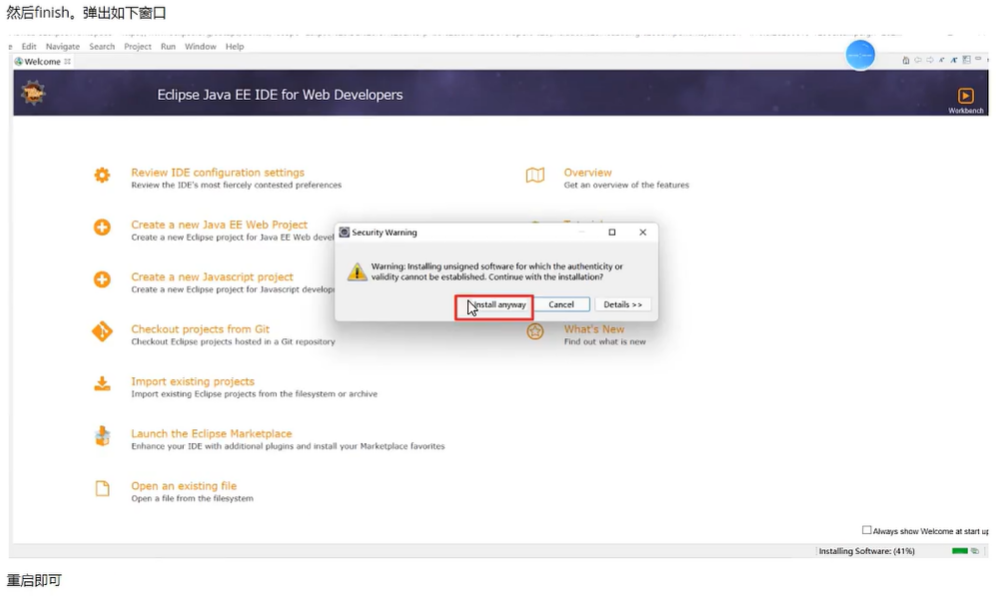Click the Installing Software: (41%) status text

click(x=866, y=551)
